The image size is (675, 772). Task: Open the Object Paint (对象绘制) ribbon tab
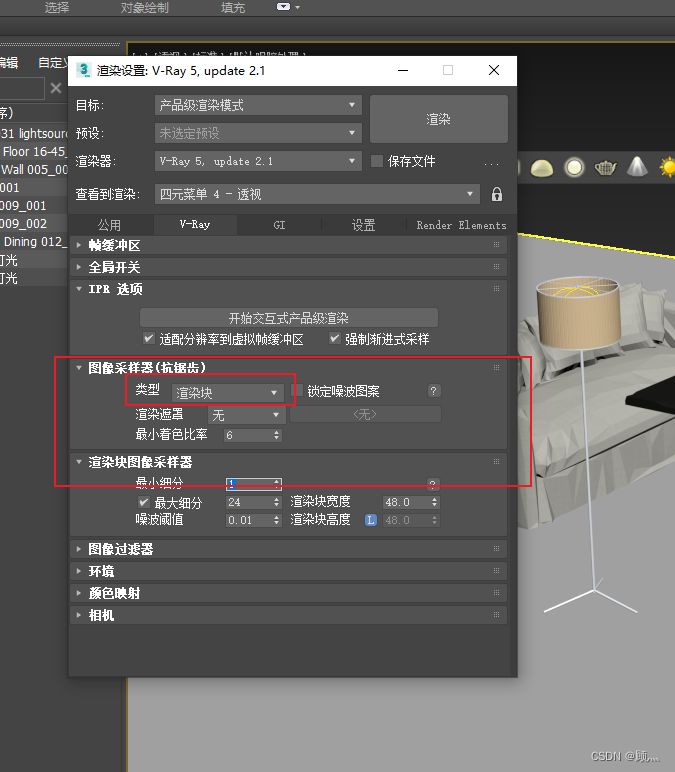click(x=144, y=7)
